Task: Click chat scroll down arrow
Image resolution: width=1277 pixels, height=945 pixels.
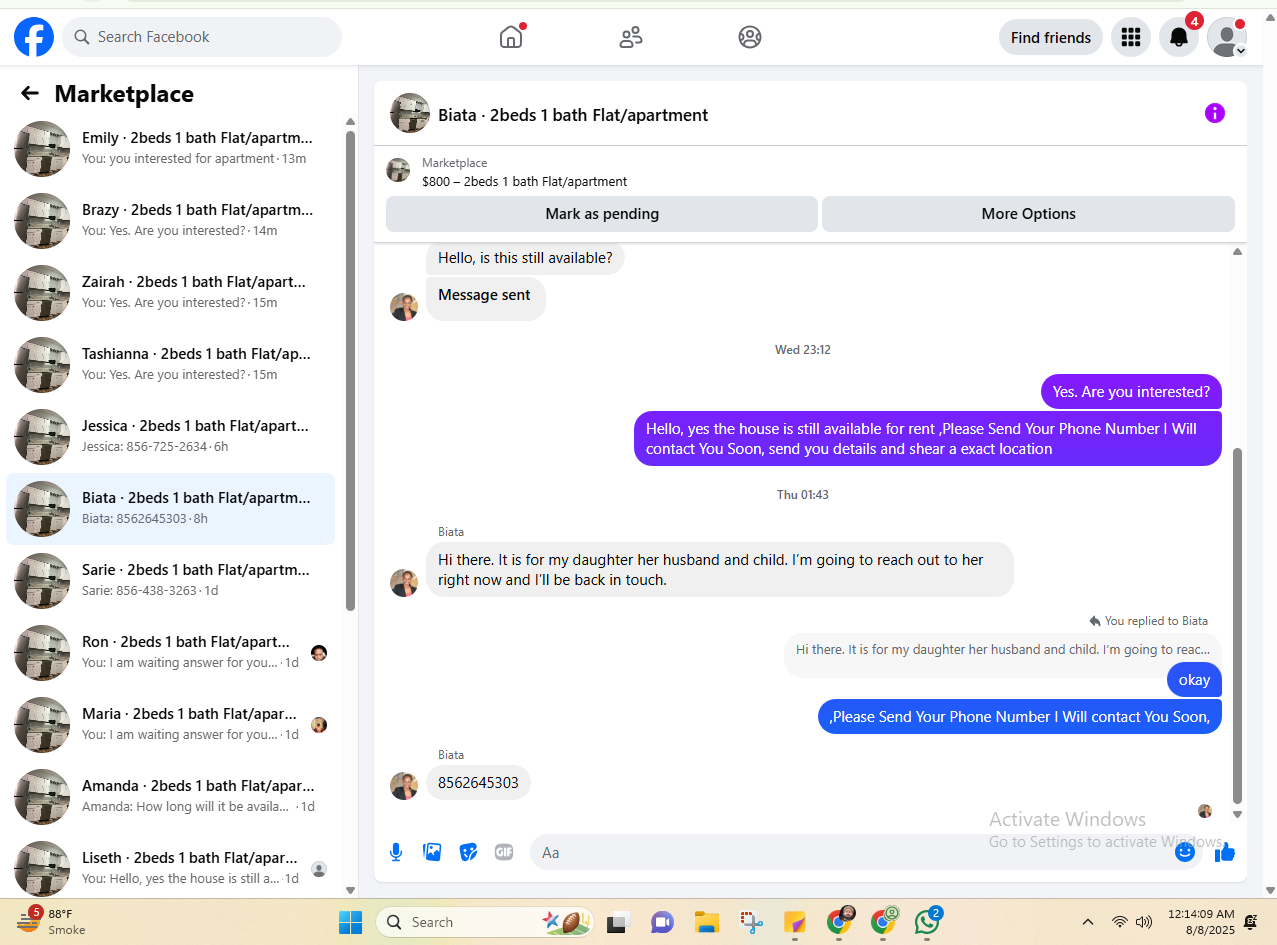Action: [1237, 814]
